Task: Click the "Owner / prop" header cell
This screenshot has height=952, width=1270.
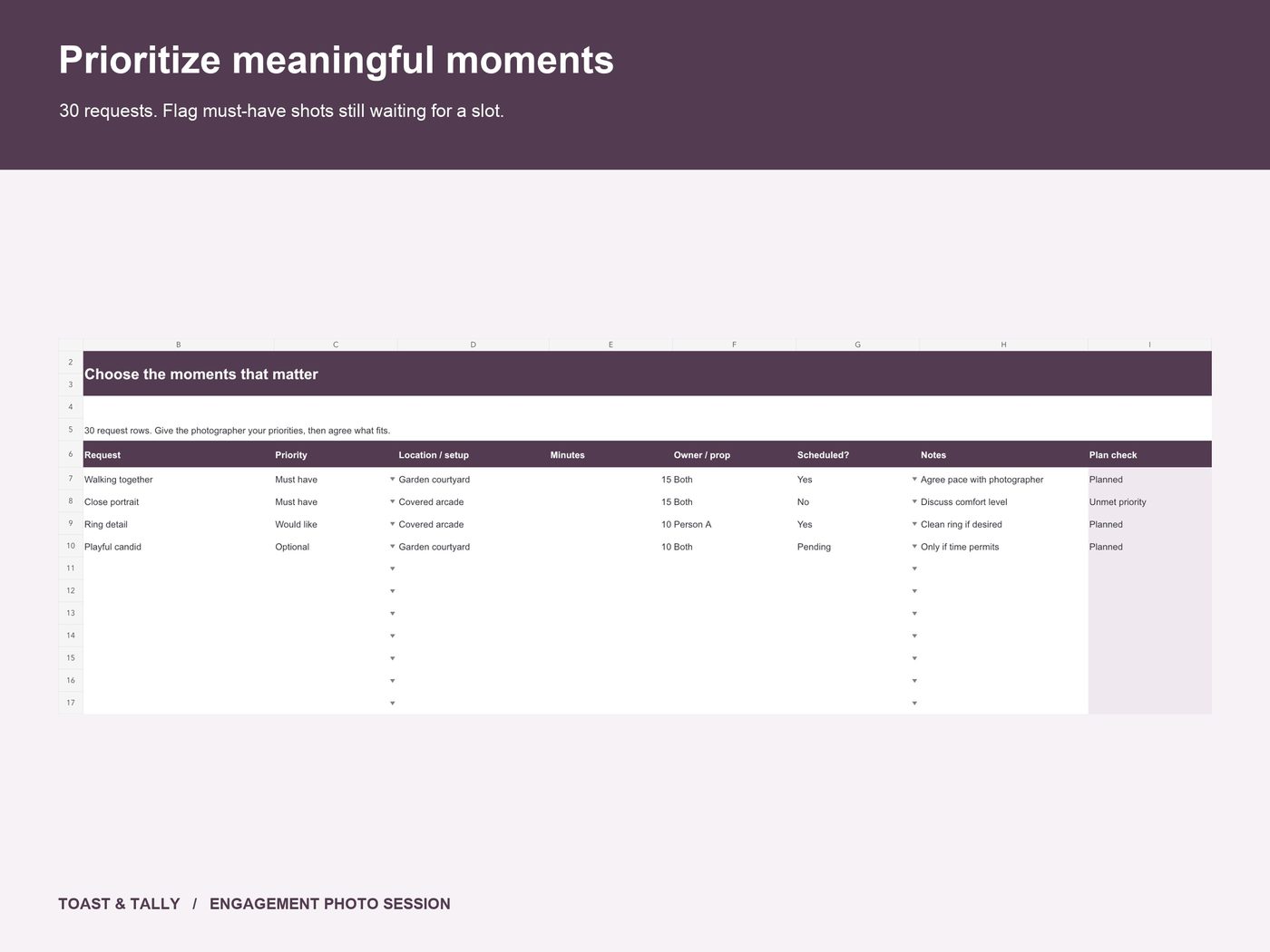Action: [x=734, y=455]
